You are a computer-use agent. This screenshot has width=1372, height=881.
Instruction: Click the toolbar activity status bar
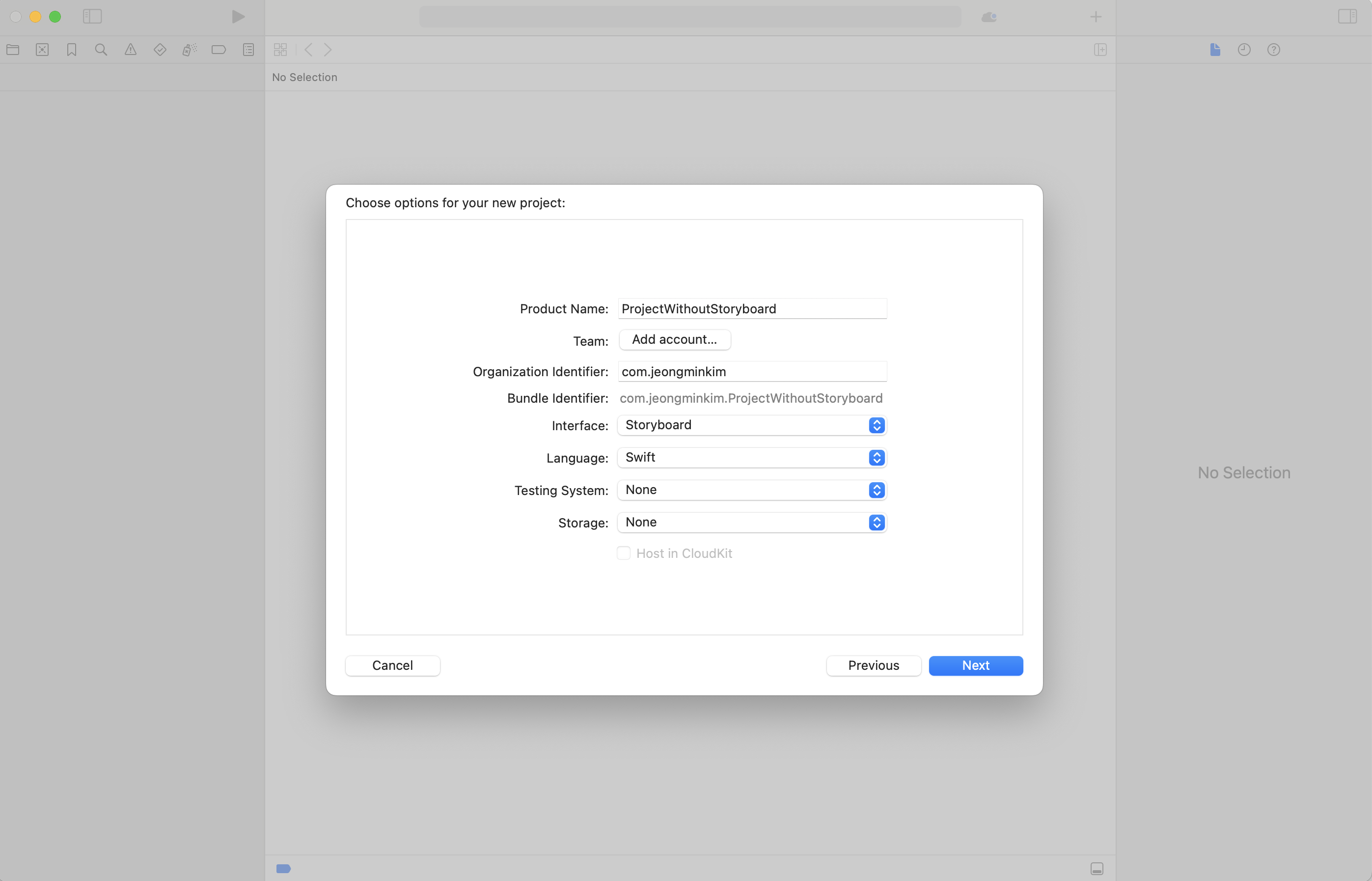[690, 17]
